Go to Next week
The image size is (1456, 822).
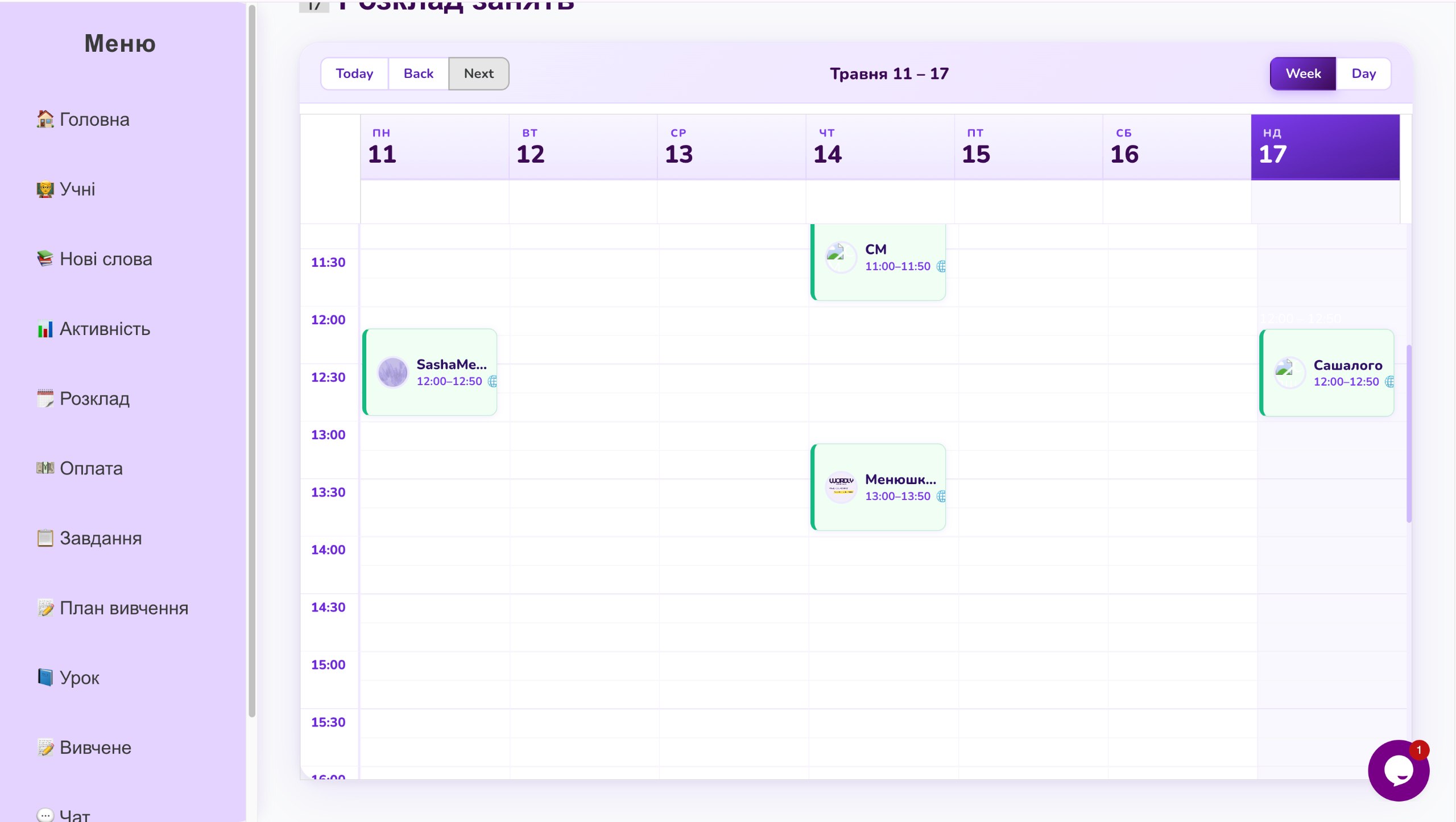click(479, 73)
